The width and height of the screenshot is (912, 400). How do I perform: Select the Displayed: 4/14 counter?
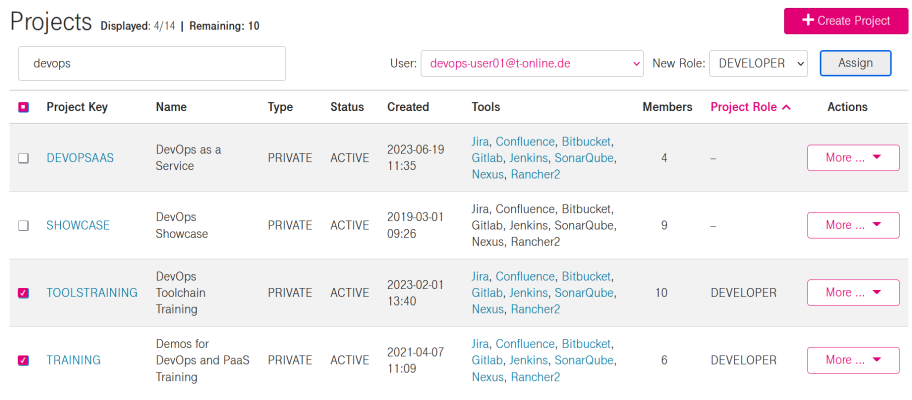coord(138,26)
